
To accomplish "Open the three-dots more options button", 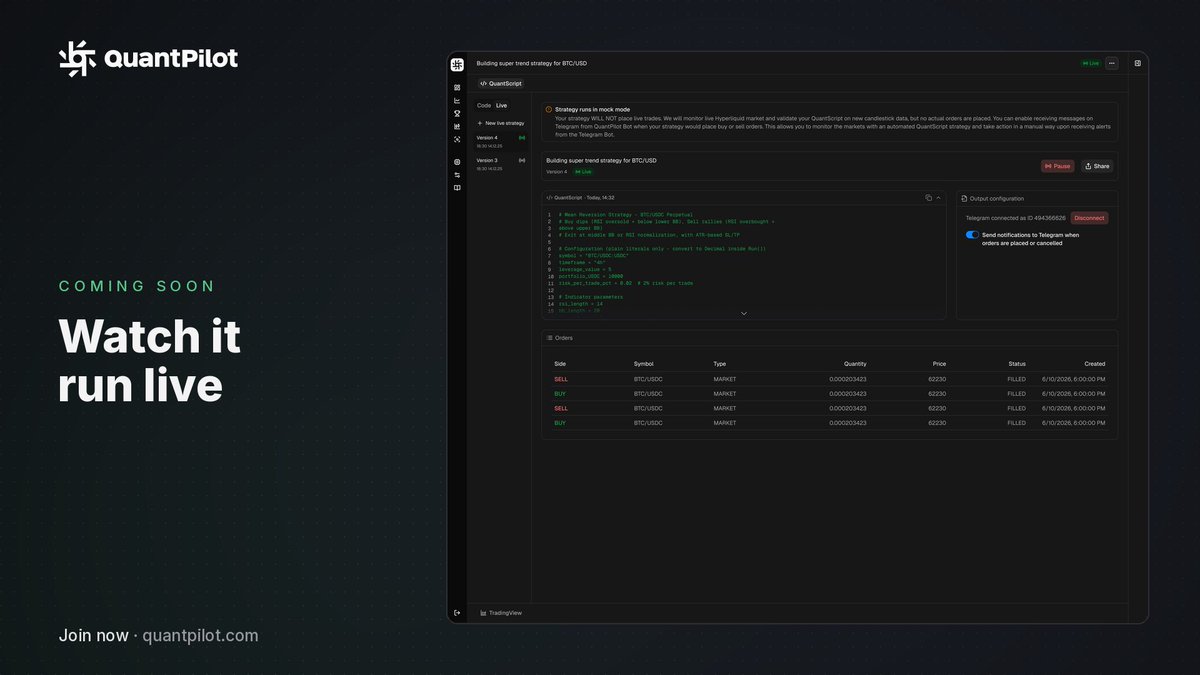I will point(1111,63).
